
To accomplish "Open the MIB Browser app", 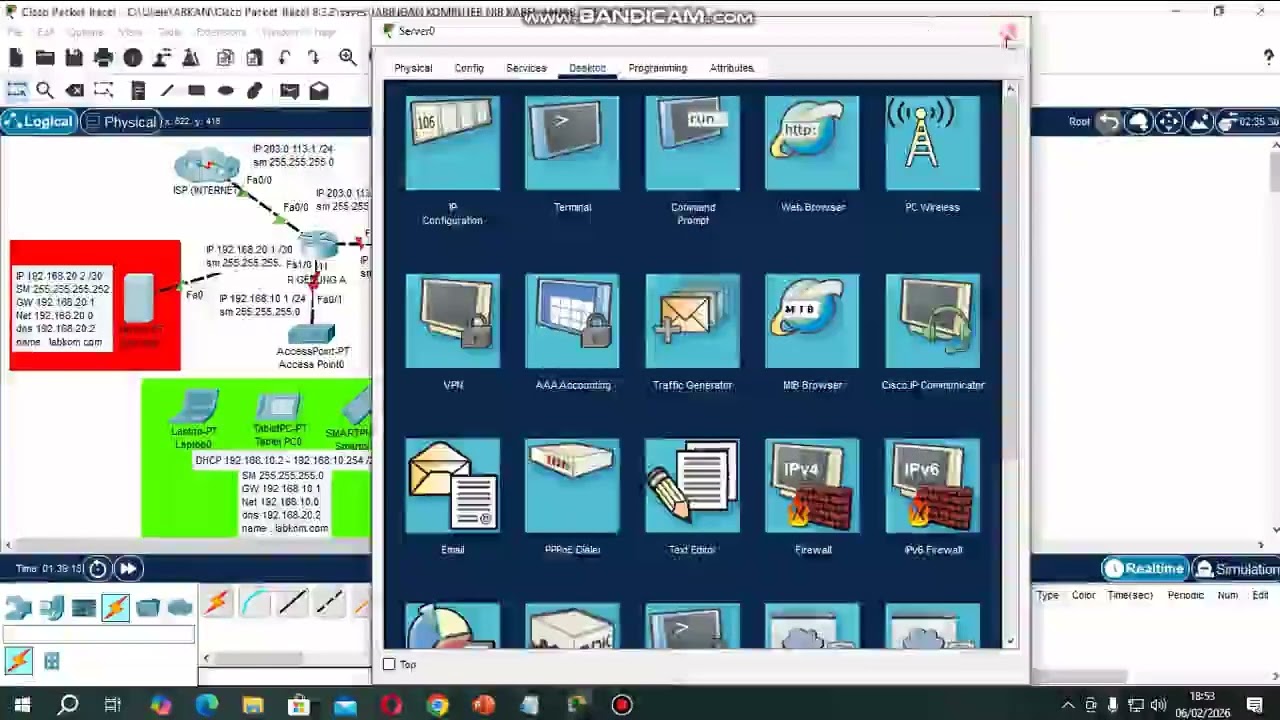I will pos(812,320).
